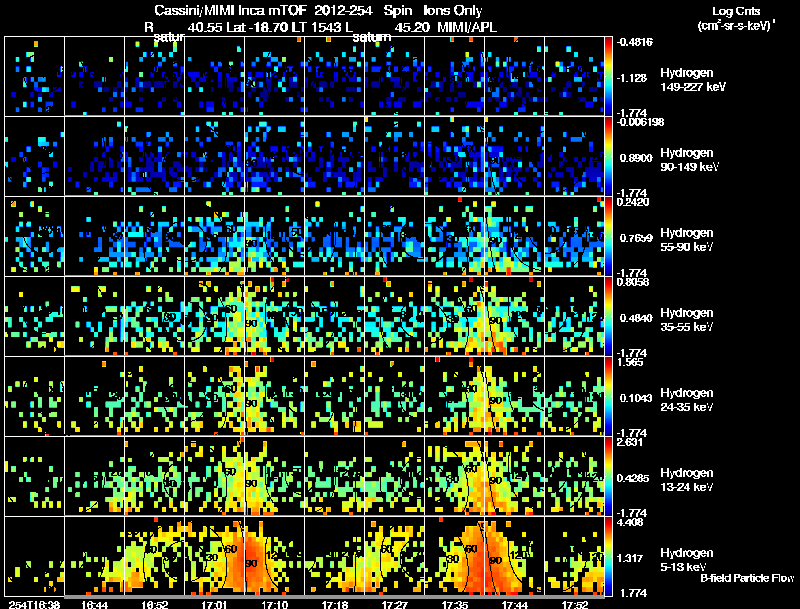Open the 5-13 keV image panel at 17:52
The height and width of the screenshot is (609, 800).
pyautogui.click(x=574, y=556)
